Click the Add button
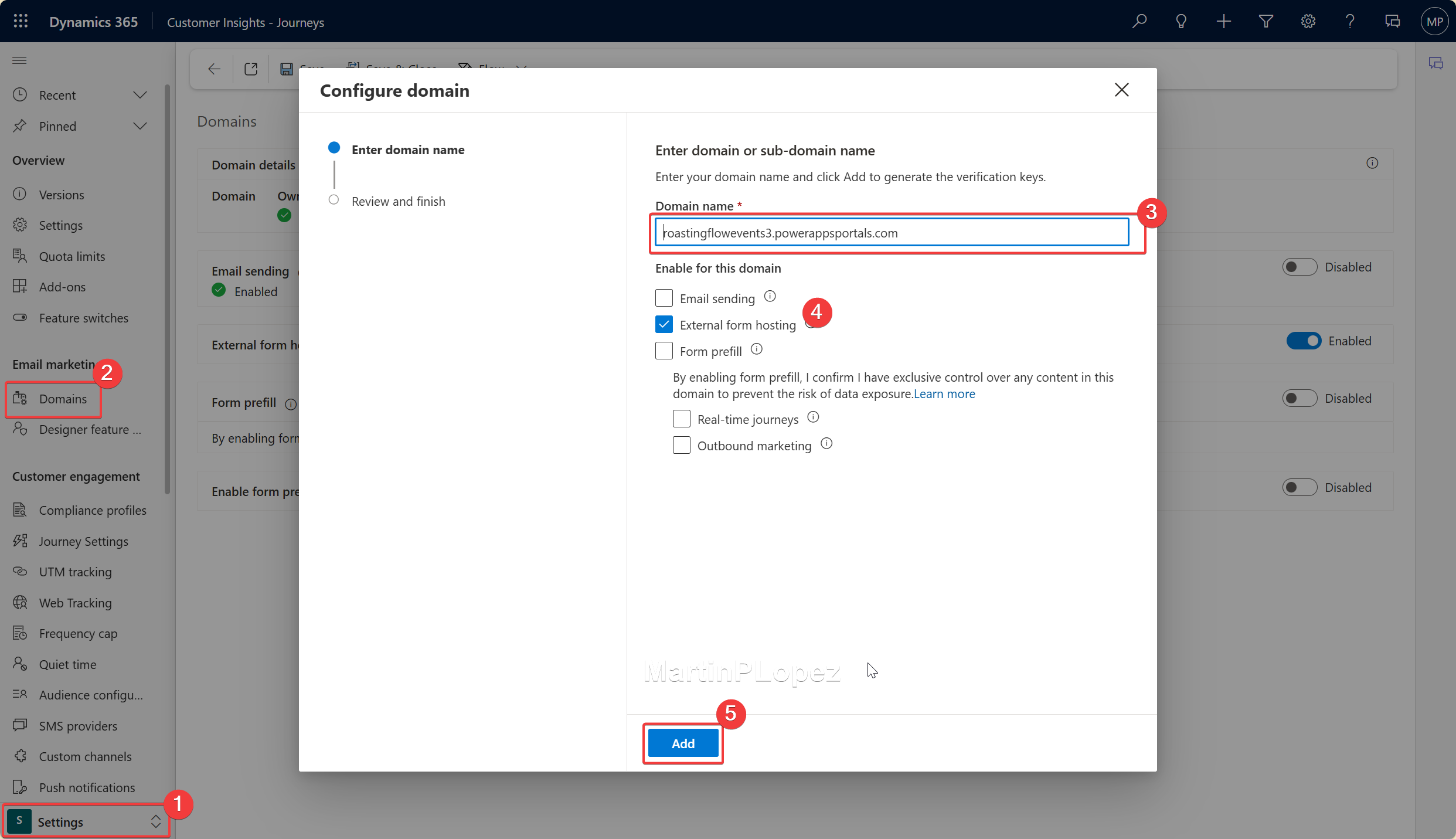Viewport: 1456px width, 839px height. (683, 743)
